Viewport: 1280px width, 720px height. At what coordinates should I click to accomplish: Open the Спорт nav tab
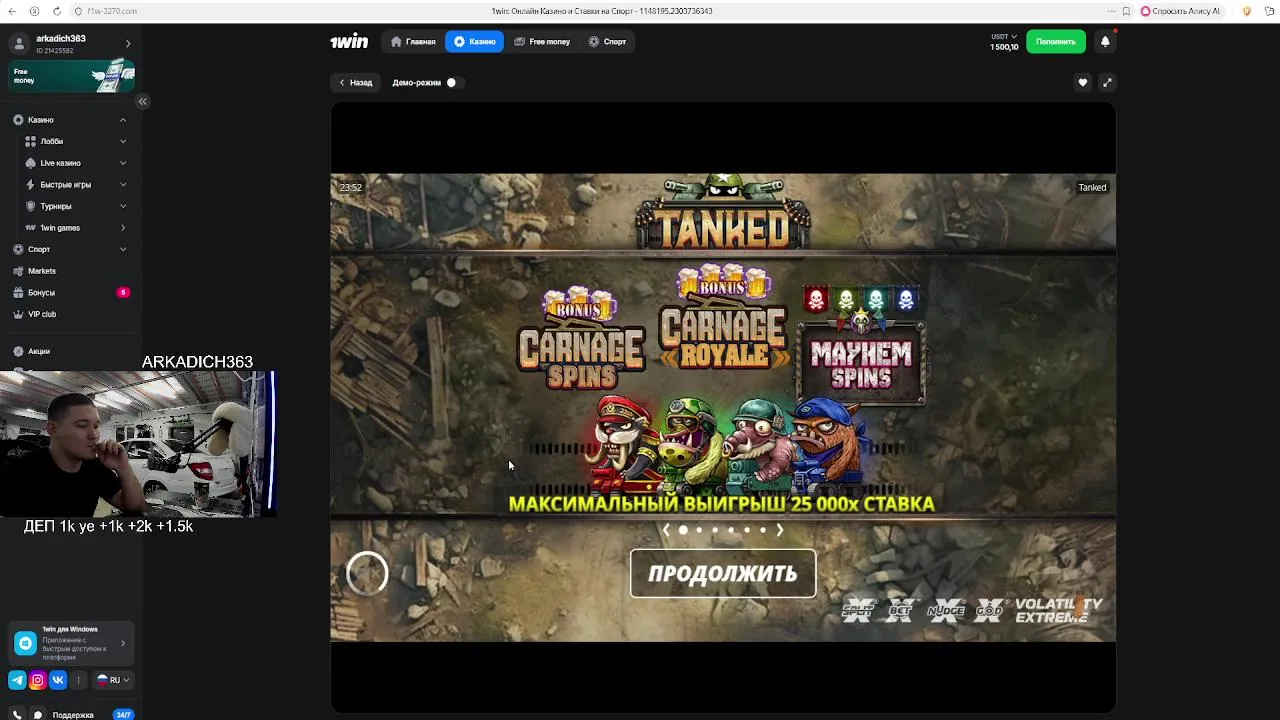(607, 42)
